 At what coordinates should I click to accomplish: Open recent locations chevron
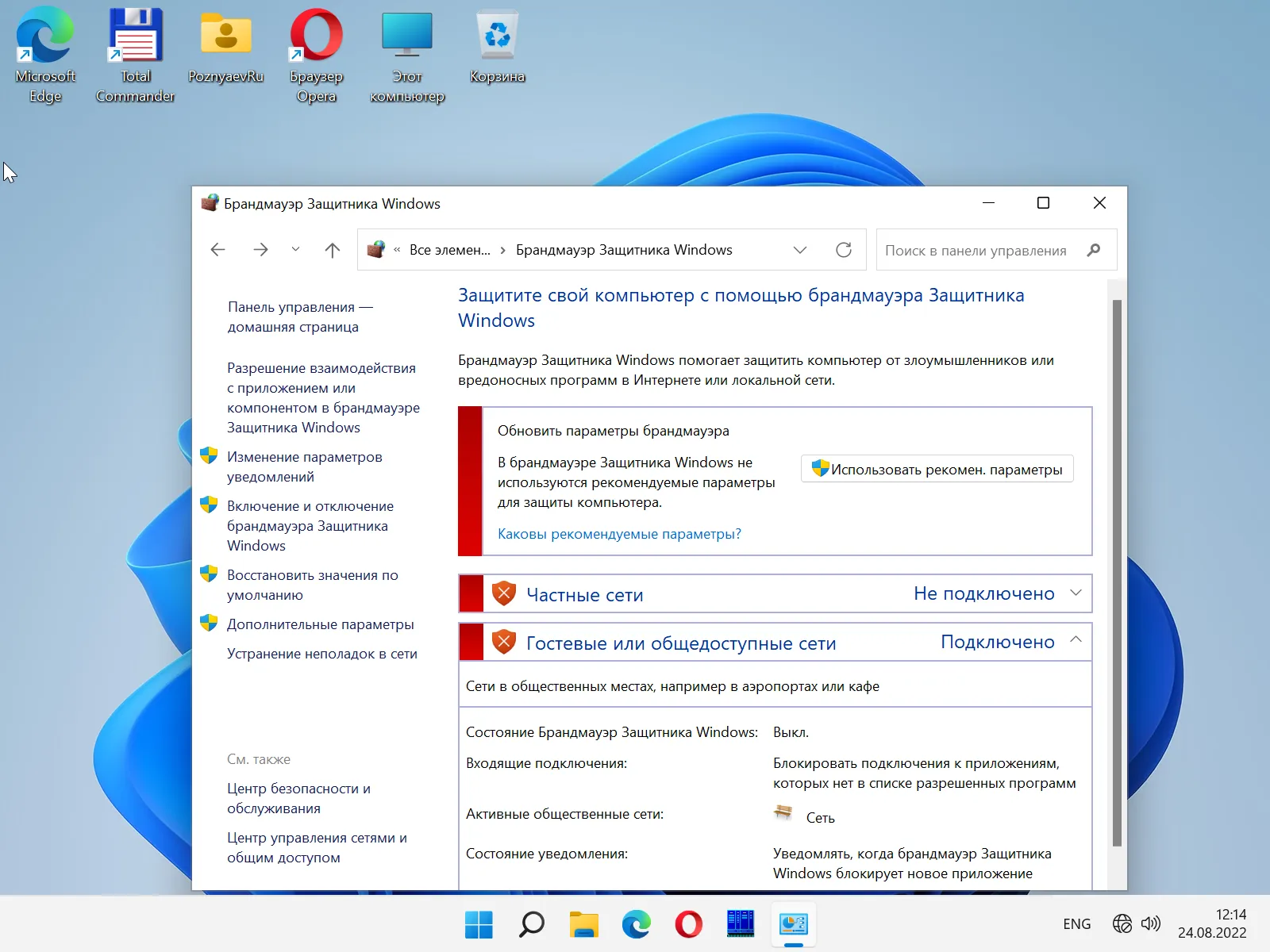click(x=295, y=249)
